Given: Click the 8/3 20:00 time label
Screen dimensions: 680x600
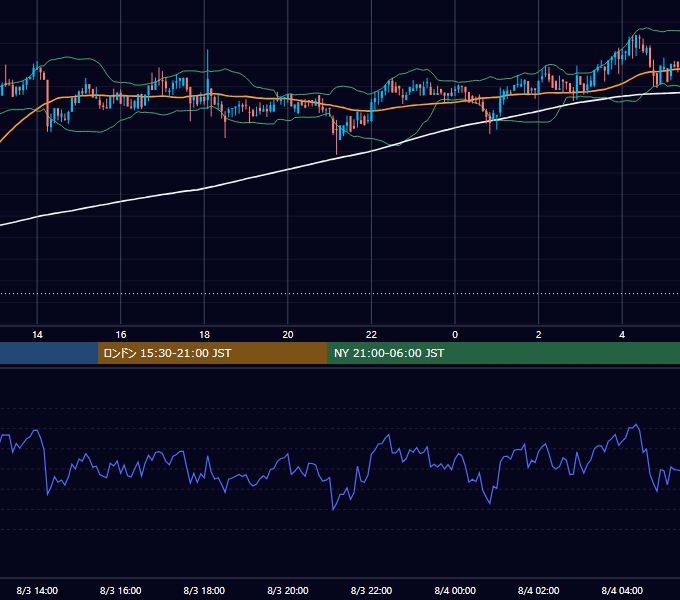Looking at the screenshot, I should coord(288,590).
